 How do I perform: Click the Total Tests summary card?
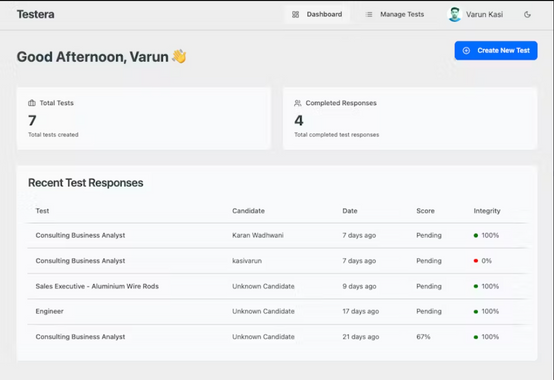click(144, 118)
